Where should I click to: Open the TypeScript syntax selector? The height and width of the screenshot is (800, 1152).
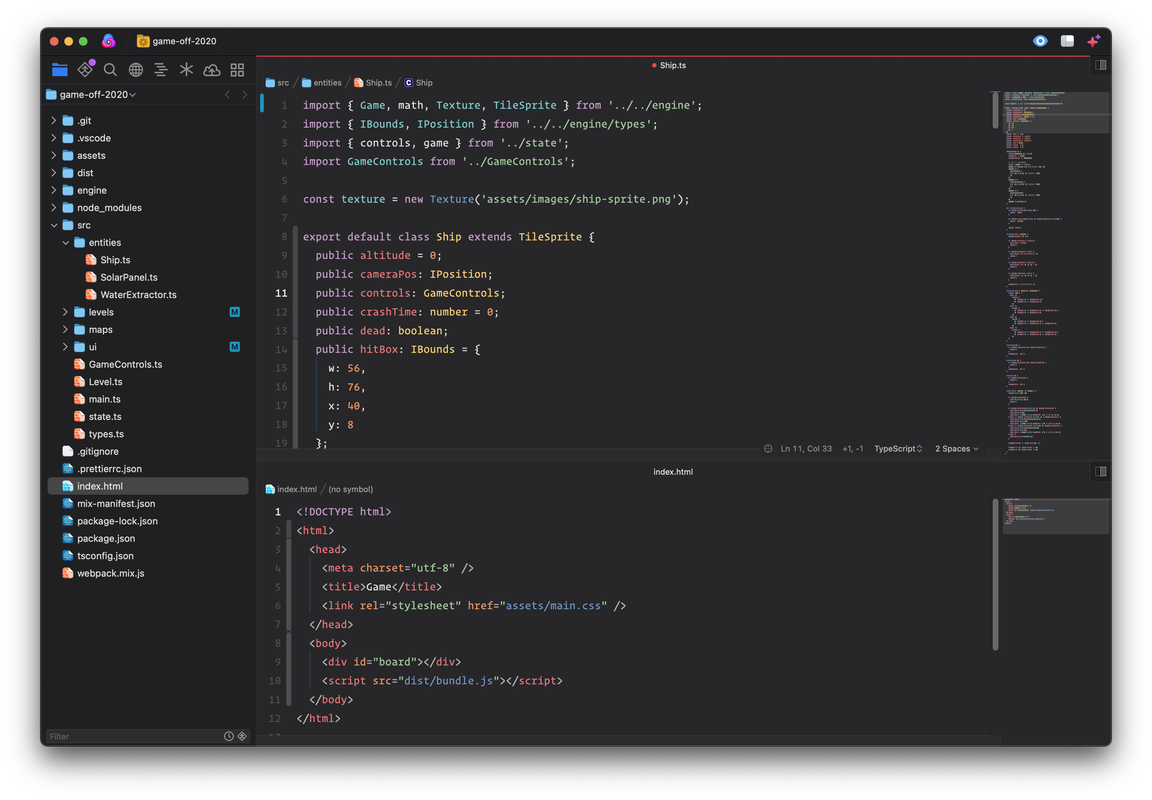coord(898,449)
